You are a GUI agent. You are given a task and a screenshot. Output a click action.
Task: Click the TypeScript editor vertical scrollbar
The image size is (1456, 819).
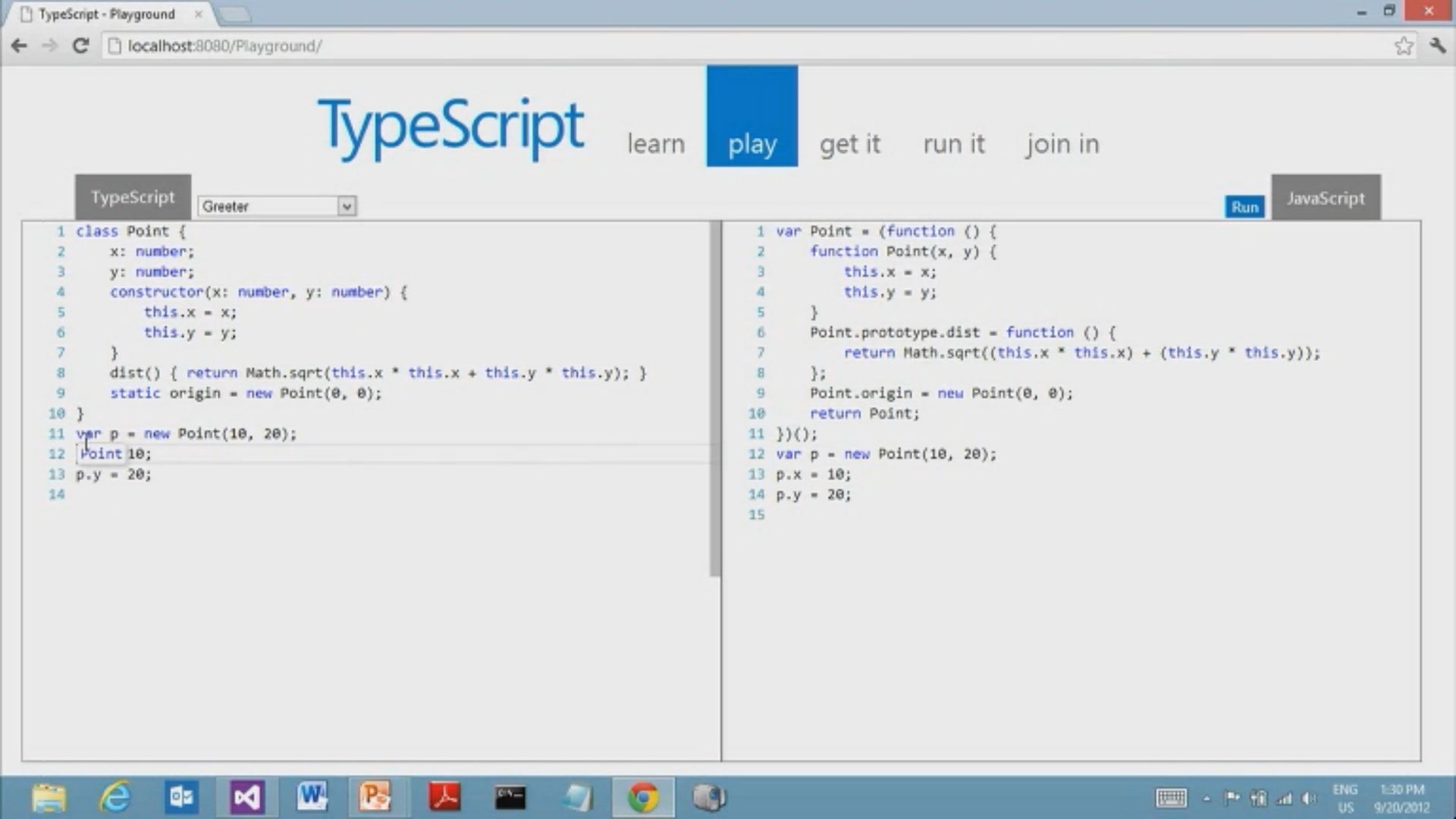coord(715,399)
